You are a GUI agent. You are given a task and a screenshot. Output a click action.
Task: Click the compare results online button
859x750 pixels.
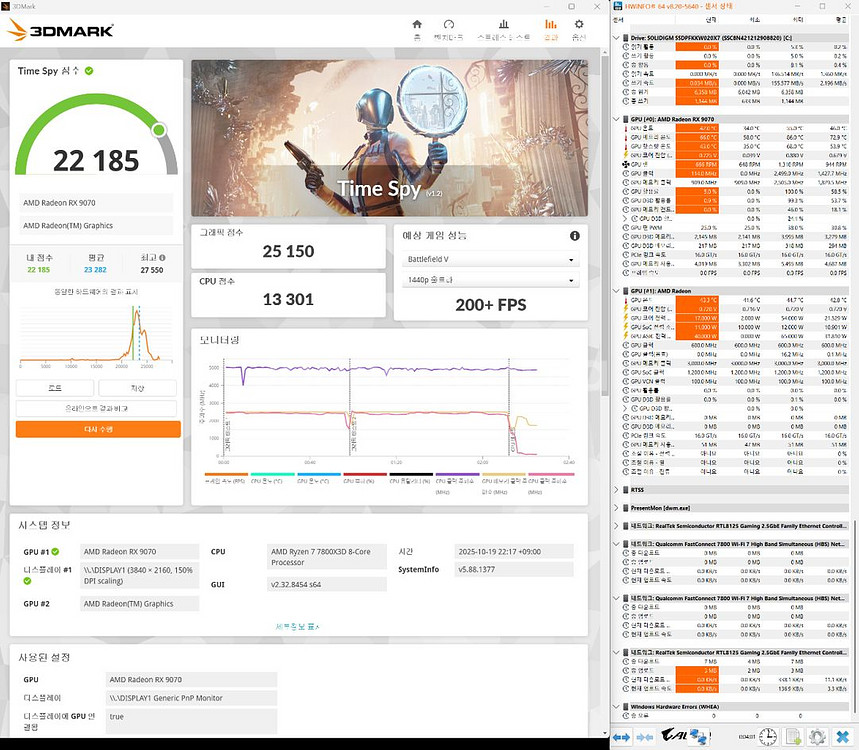pyautogui.click(x=98, y=408)
